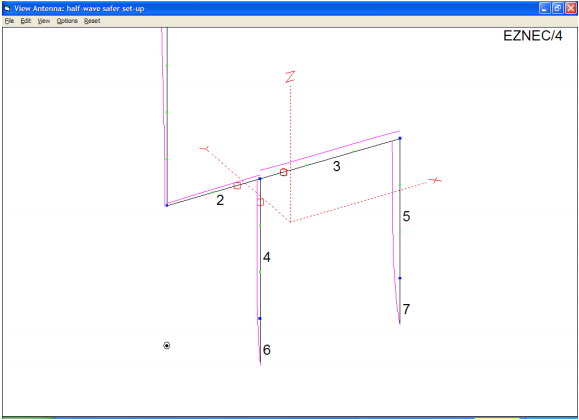Click the red load square atop wire 4

(260, 202)
